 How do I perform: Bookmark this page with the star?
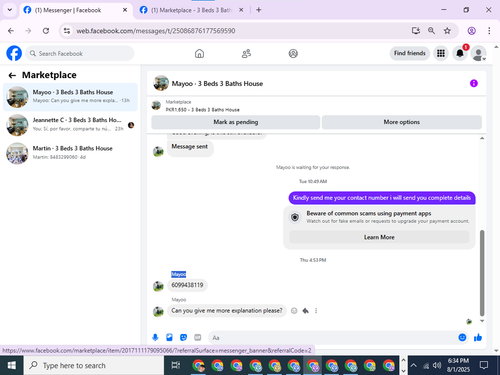(x=447, y=31)
